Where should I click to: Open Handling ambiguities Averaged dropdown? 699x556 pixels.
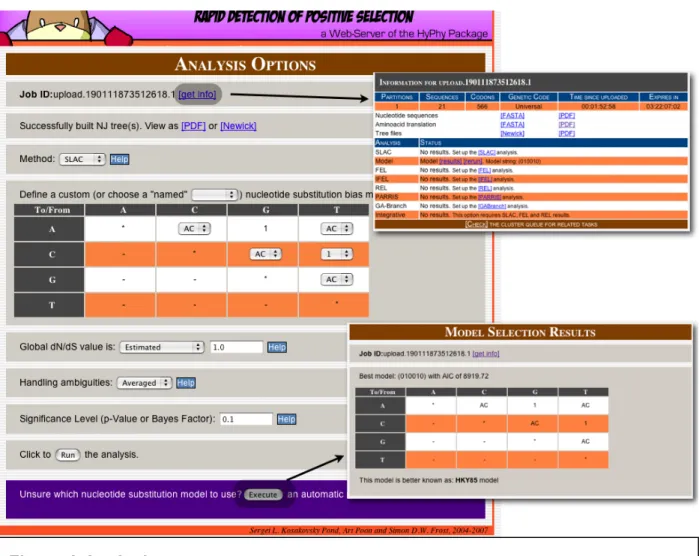click(144, 383)
